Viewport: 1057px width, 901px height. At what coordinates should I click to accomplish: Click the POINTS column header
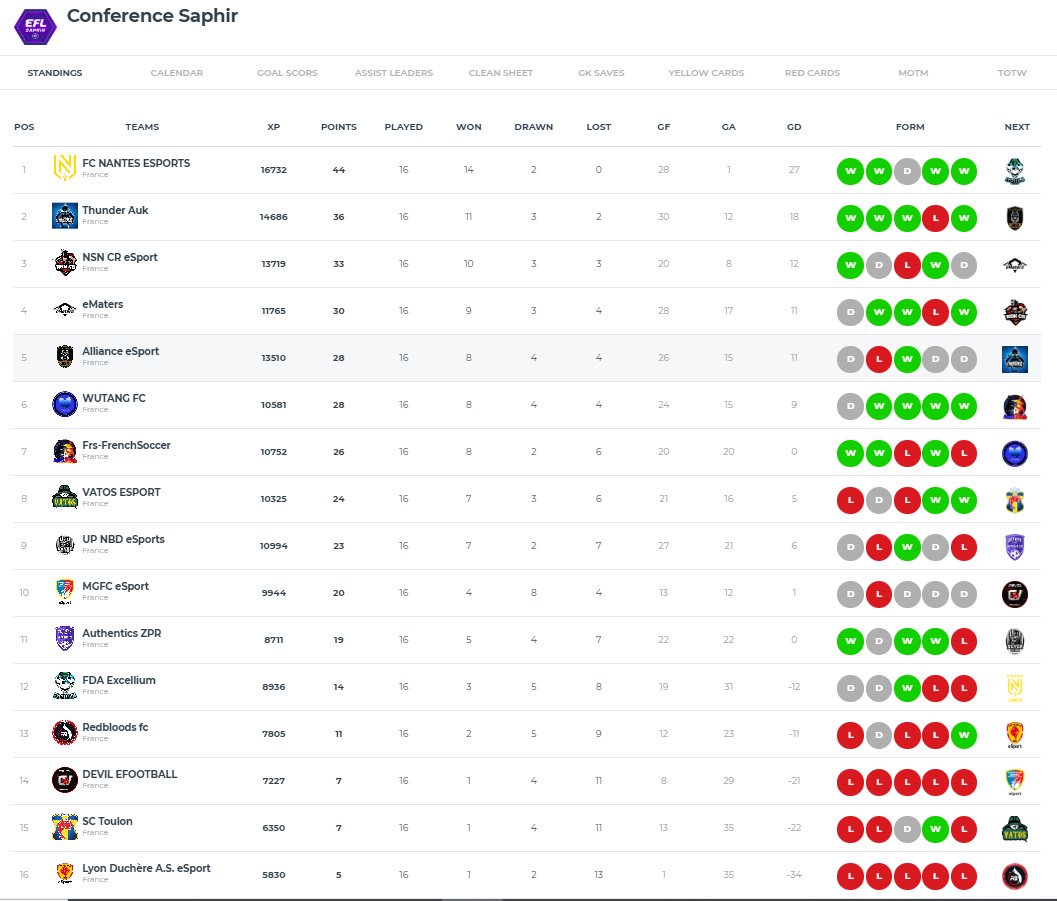click(338, 127)
